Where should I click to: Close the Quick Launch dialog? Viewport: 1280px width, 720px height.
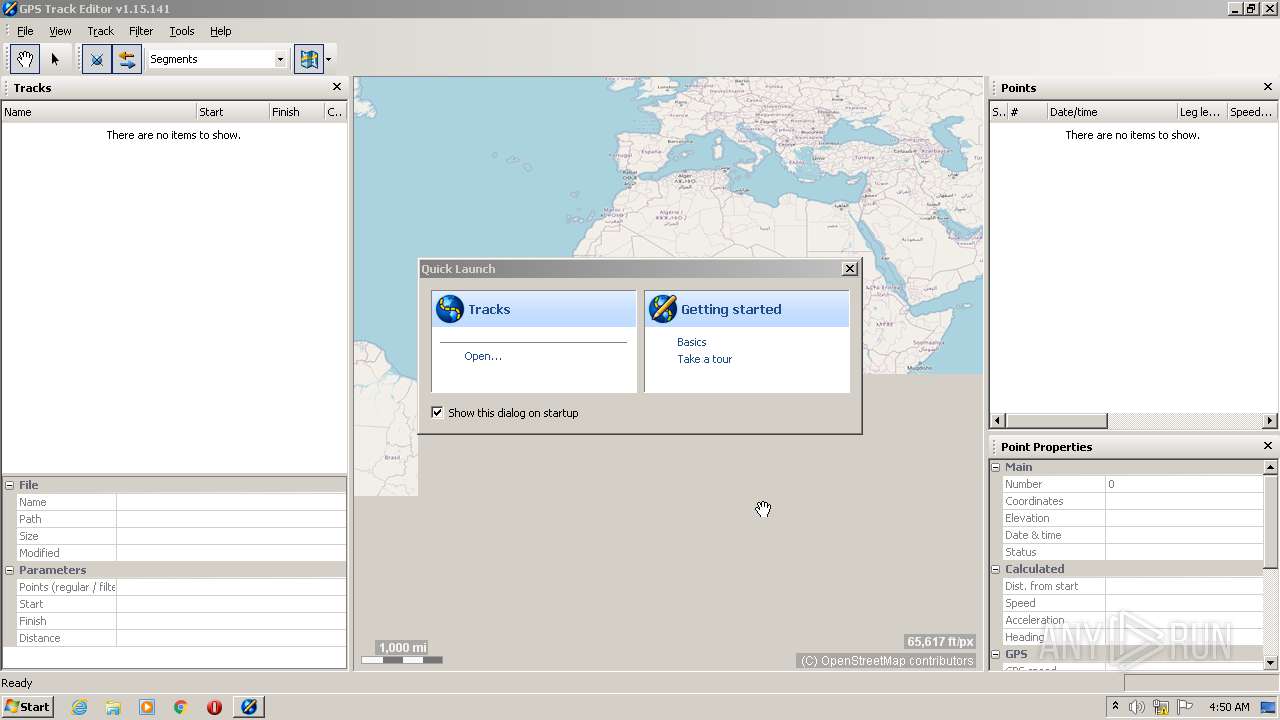[850, 268]
